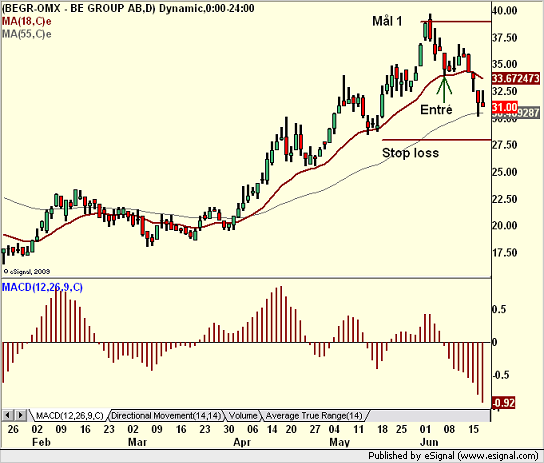Click the Stop loss text annotation
Viewport: 544px width, 463px height.
[410, 153]
